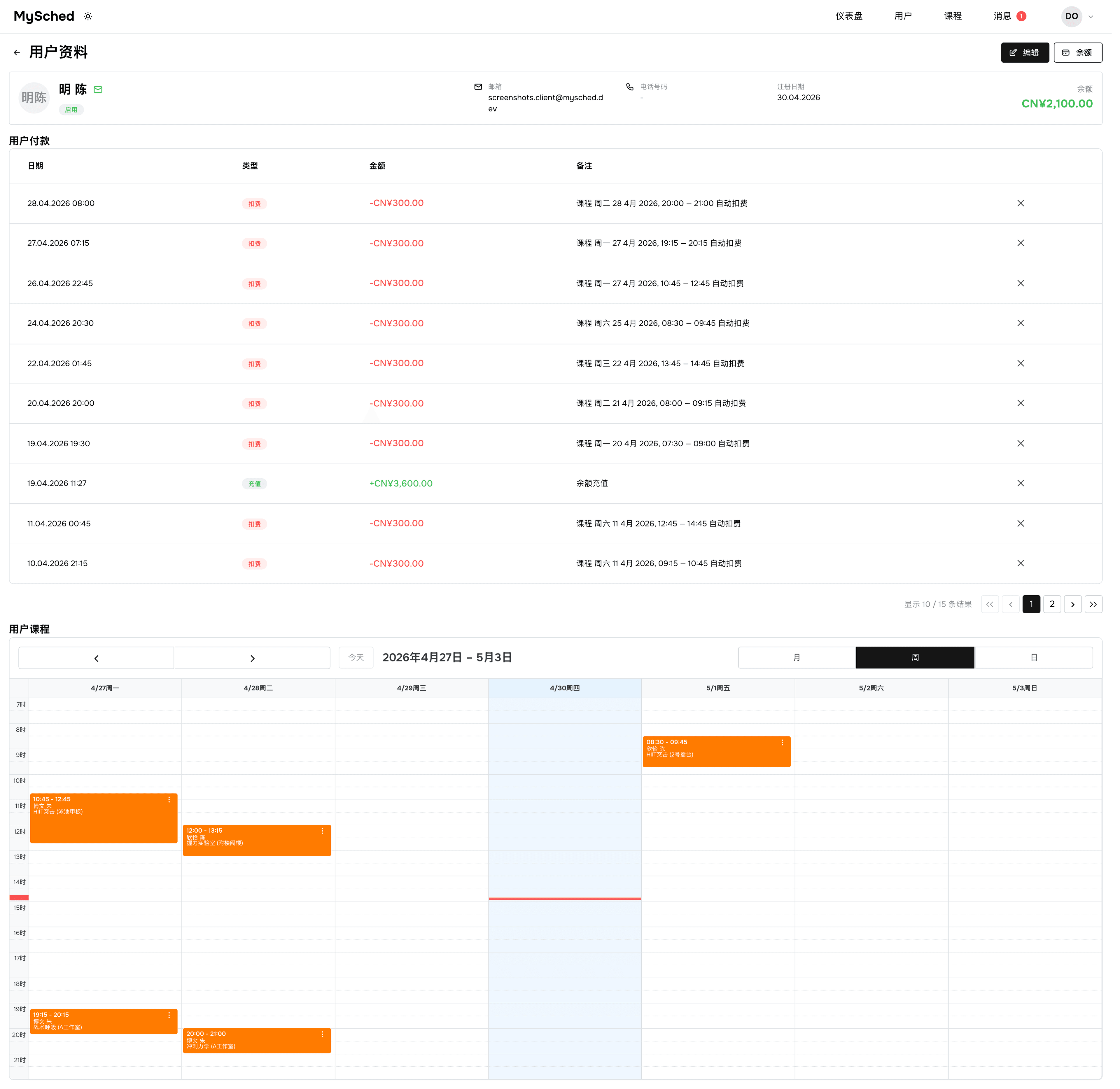Select page 2 of payment results
Image resolution: width=1120 pixels, height=1089 pixels.
(1059, 609)
